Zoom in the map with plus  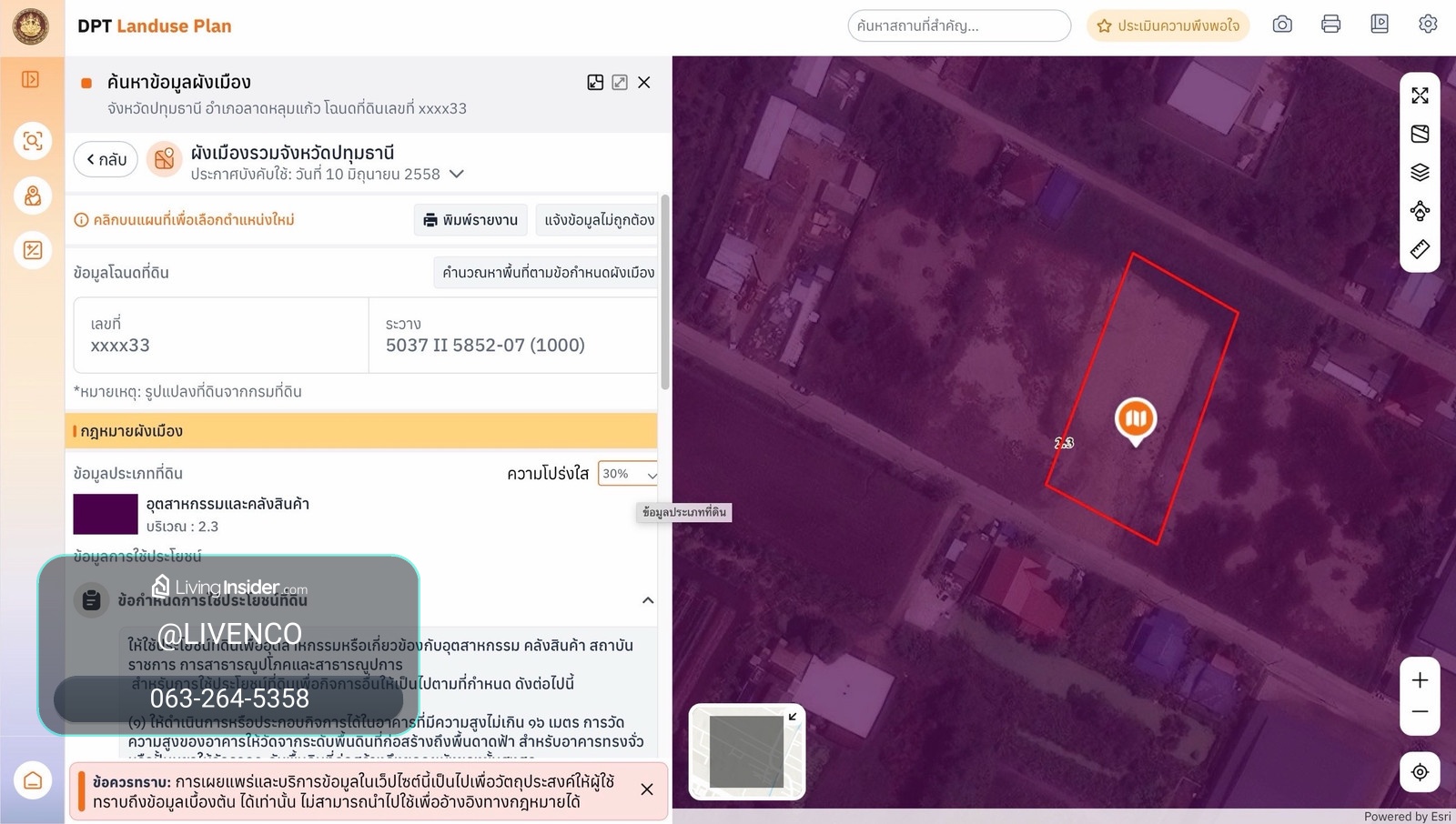[x=1420, y=680]
